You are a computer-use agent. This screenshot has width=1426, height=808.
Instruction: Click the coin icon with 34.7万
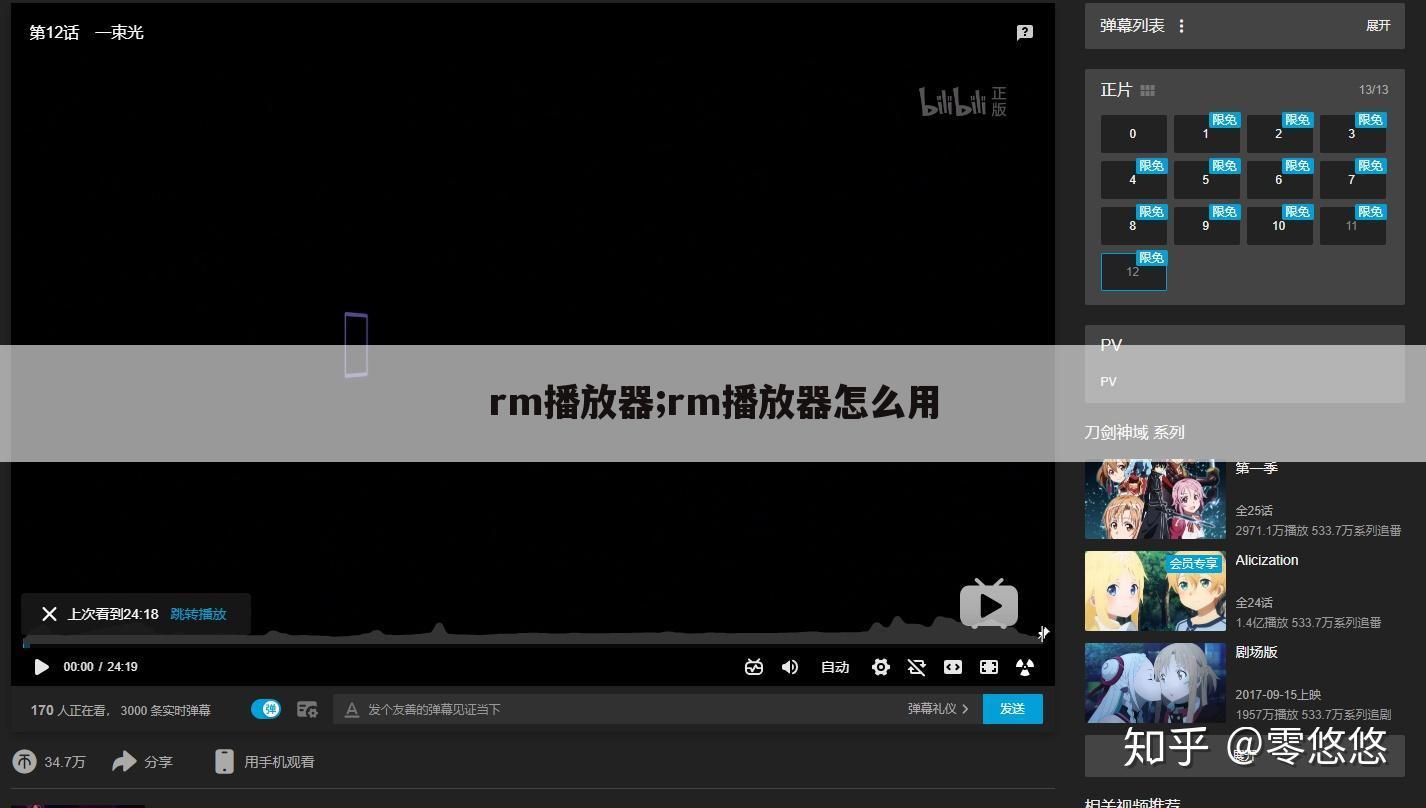24,762
